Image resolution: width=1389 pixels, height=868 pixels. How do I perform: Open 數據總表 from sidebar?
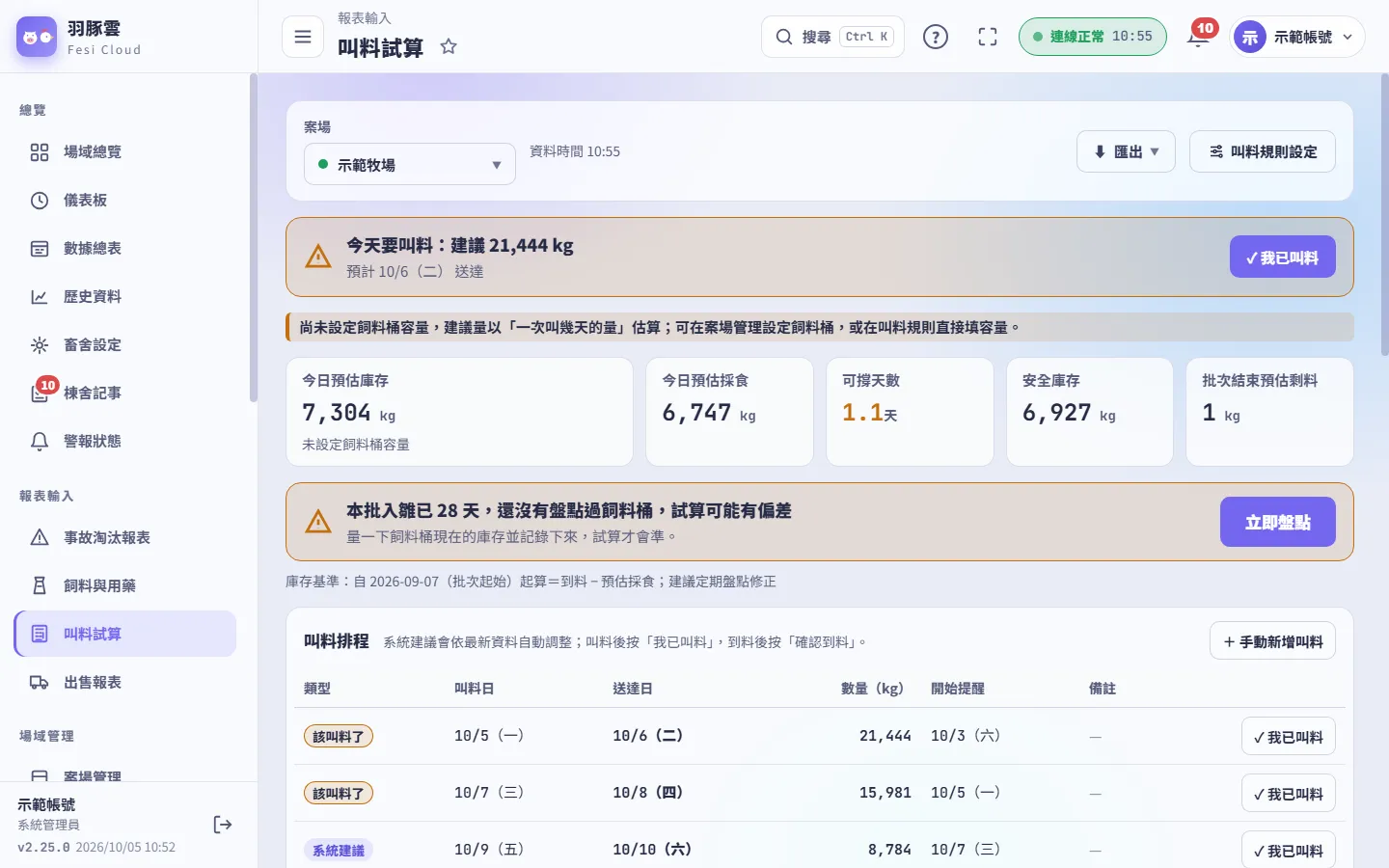coord(125,248)
